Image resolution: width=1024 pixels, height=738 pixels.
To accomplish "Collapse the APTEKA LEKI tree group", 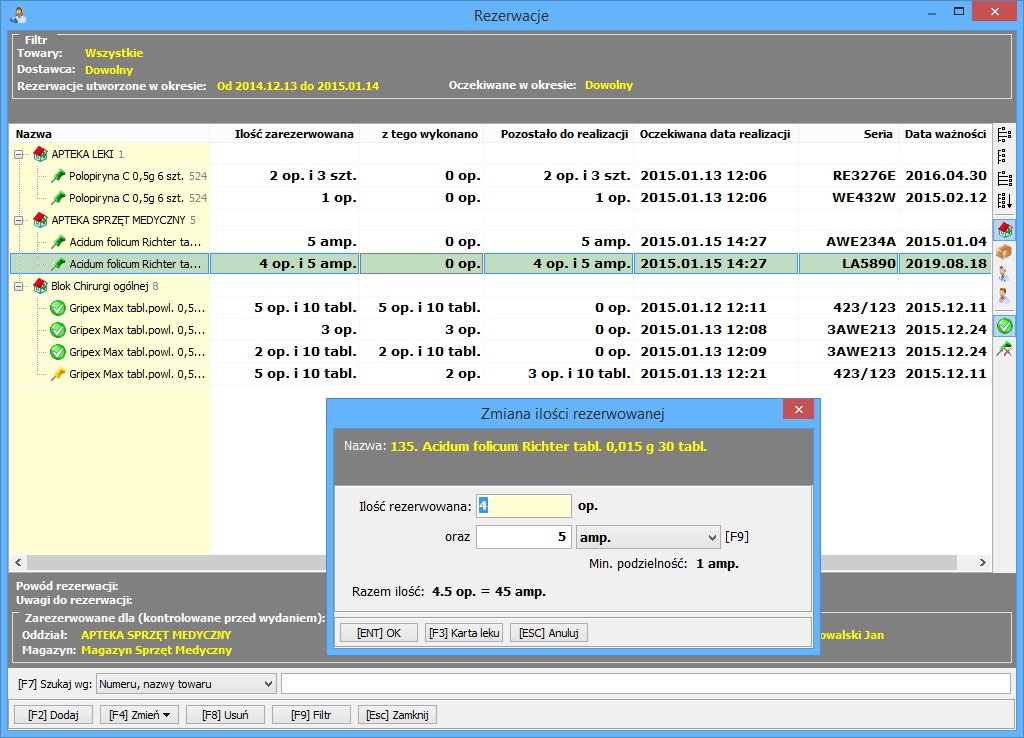I will [x=19, y=154].
